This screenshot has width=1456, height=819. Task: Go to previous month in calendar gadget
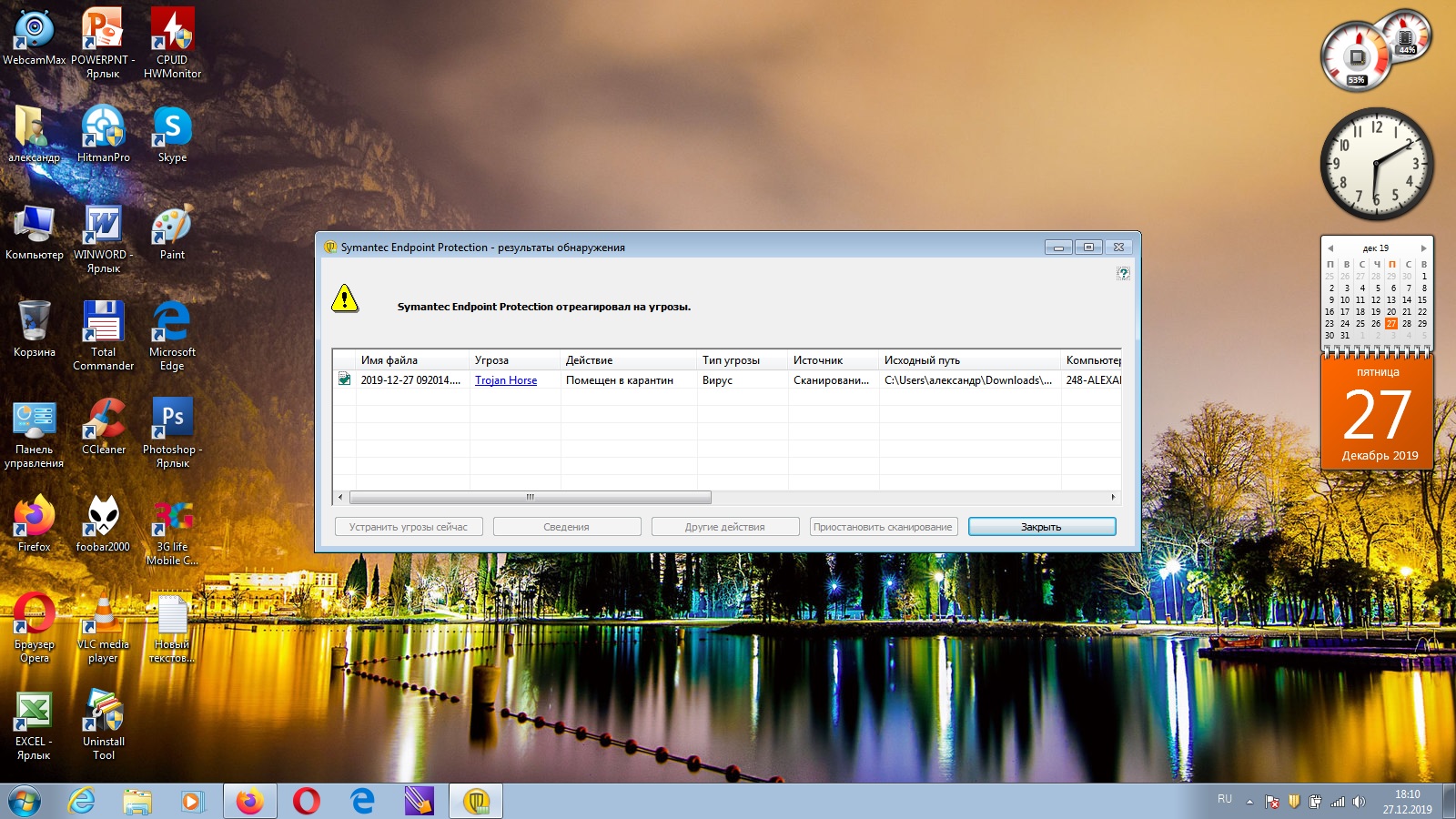[1330, 248]
